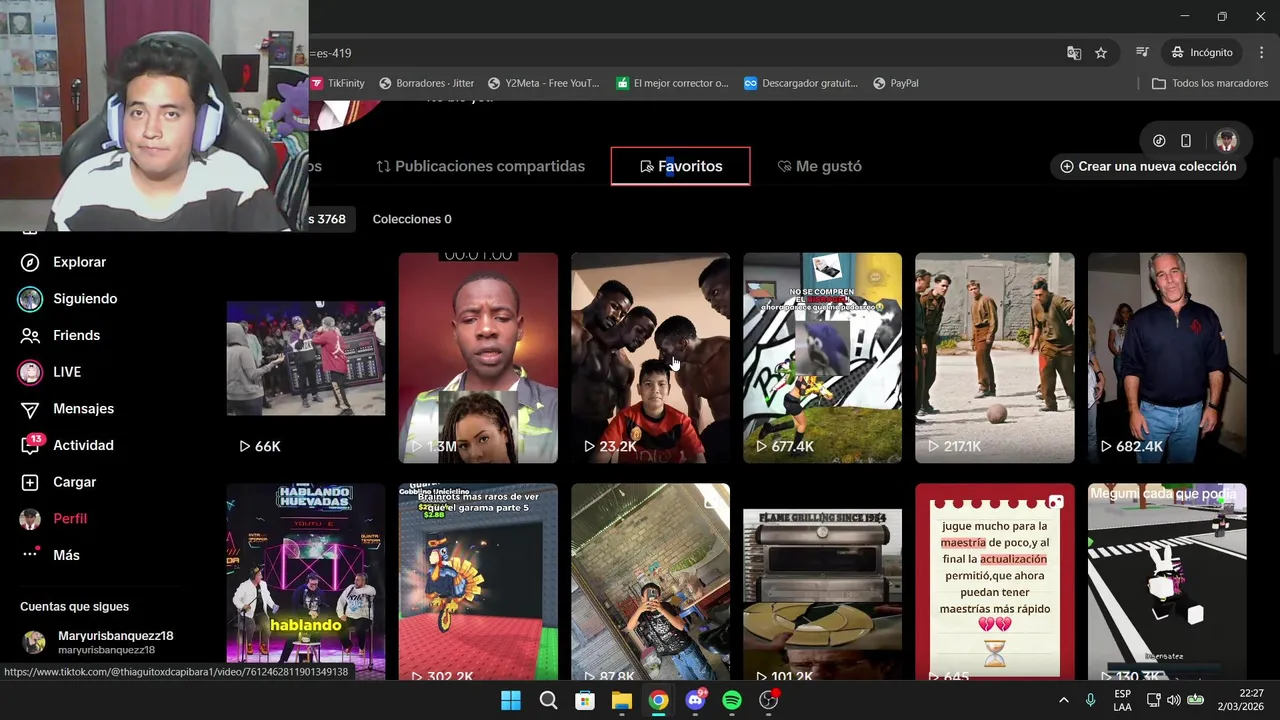
Task: Go to Siguiendo in the sidebar
Action: pos(70,299)
